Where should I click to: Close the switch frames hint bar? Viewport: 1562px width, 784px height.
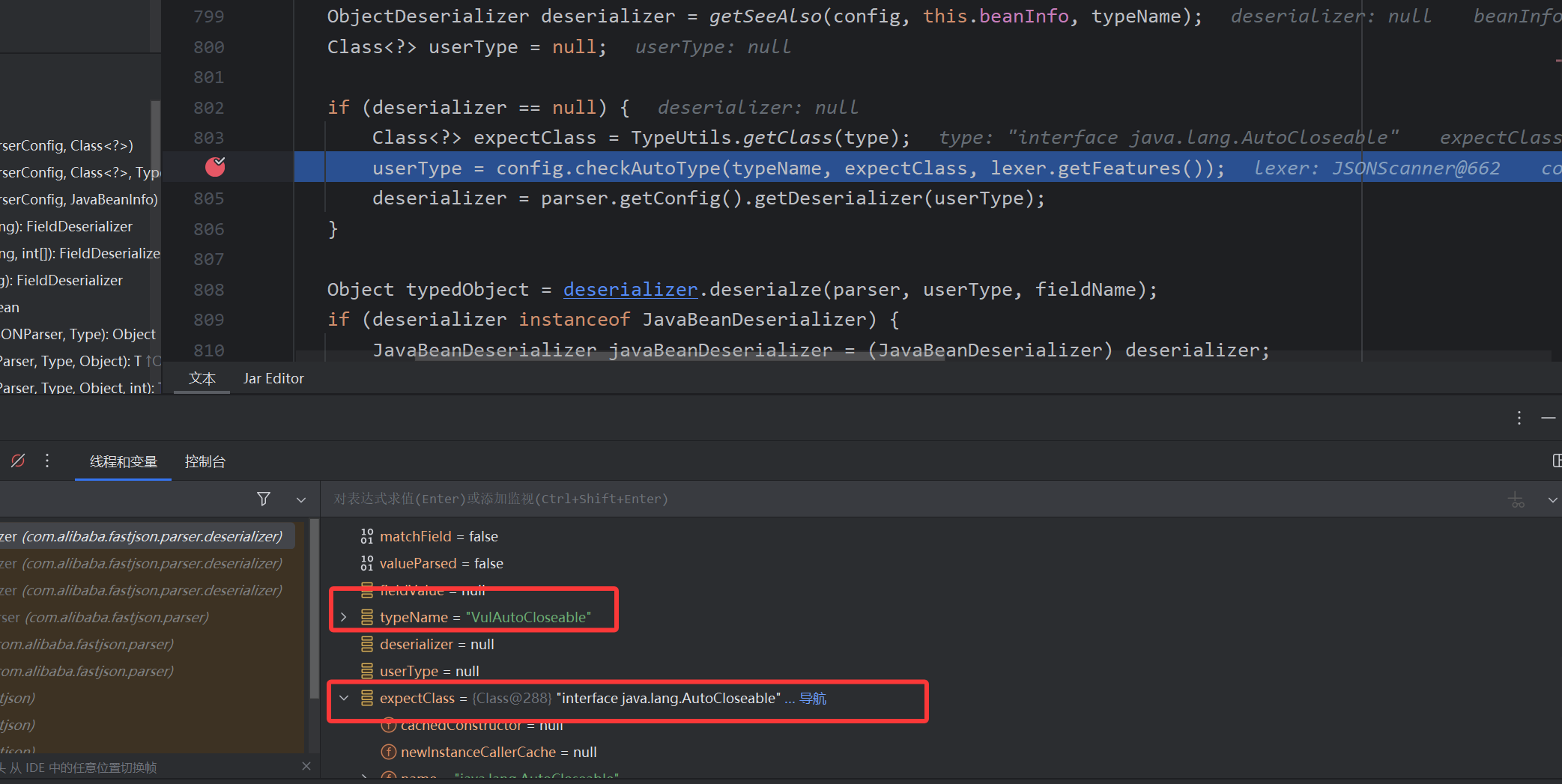306,766
